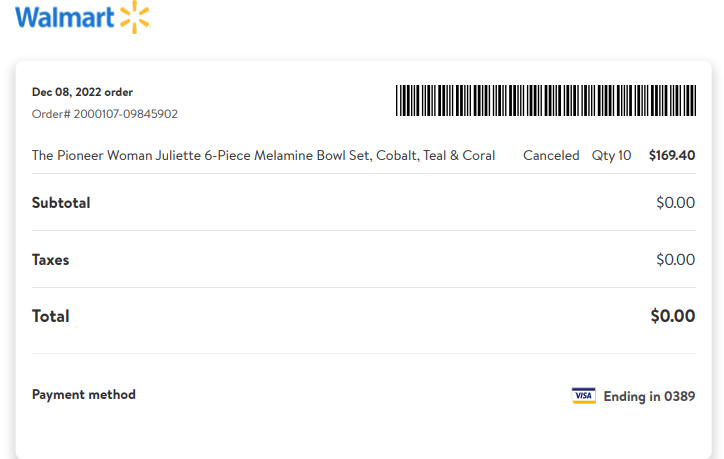Click the Subtotal label
This screenshot has width=724, height=459.
pos(61,203)
